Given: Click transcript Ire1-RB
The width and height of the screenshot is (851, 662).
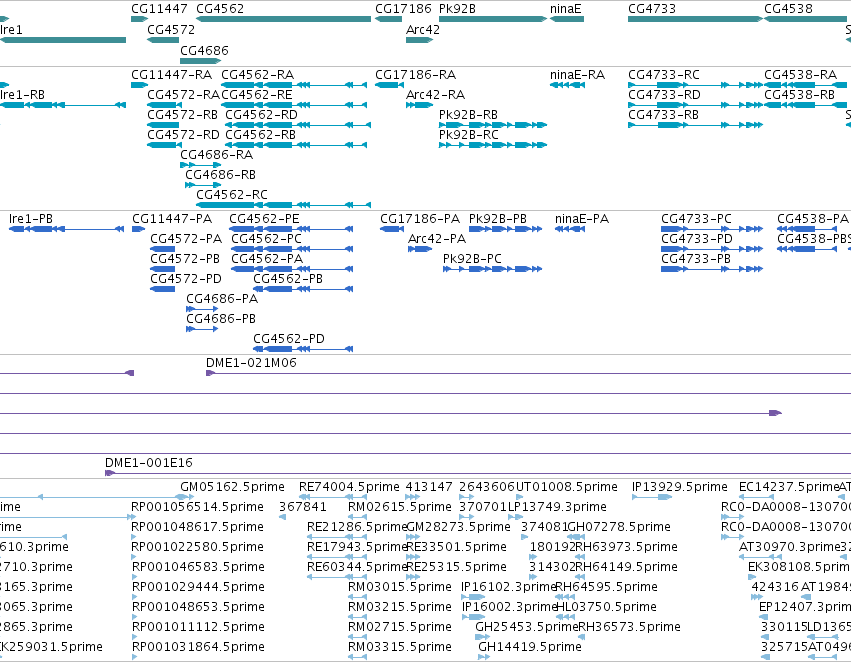Looking at the screenshot, I should [22, 95].
